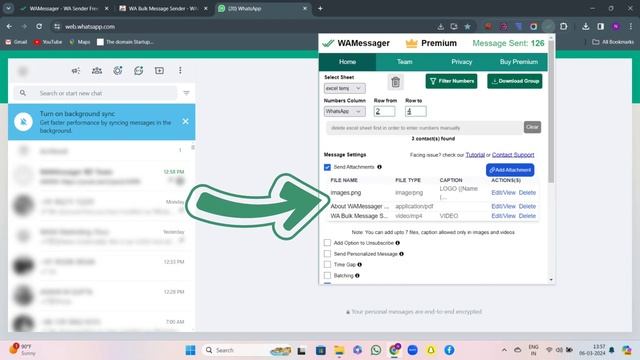The image size is (640, 360).
Task: Open WhatsApp Status icon
Action: point(118,71)
